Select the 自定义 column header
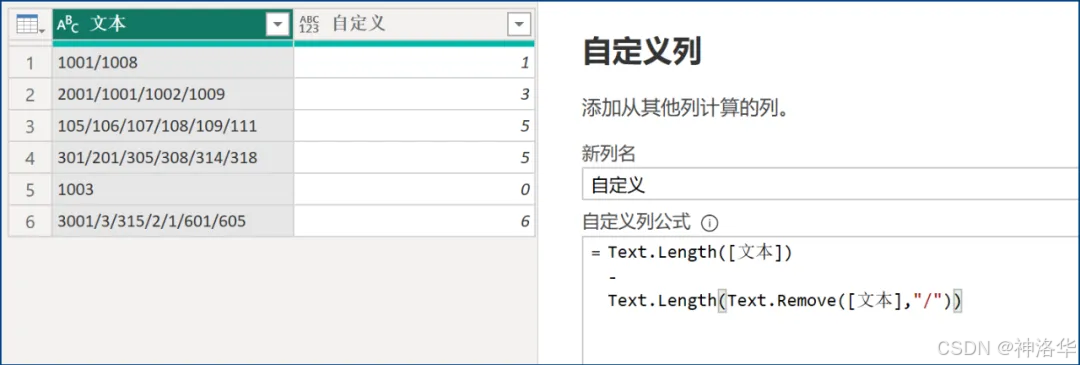This screenshot has height=365, width=1080. (x=415, y=25)
